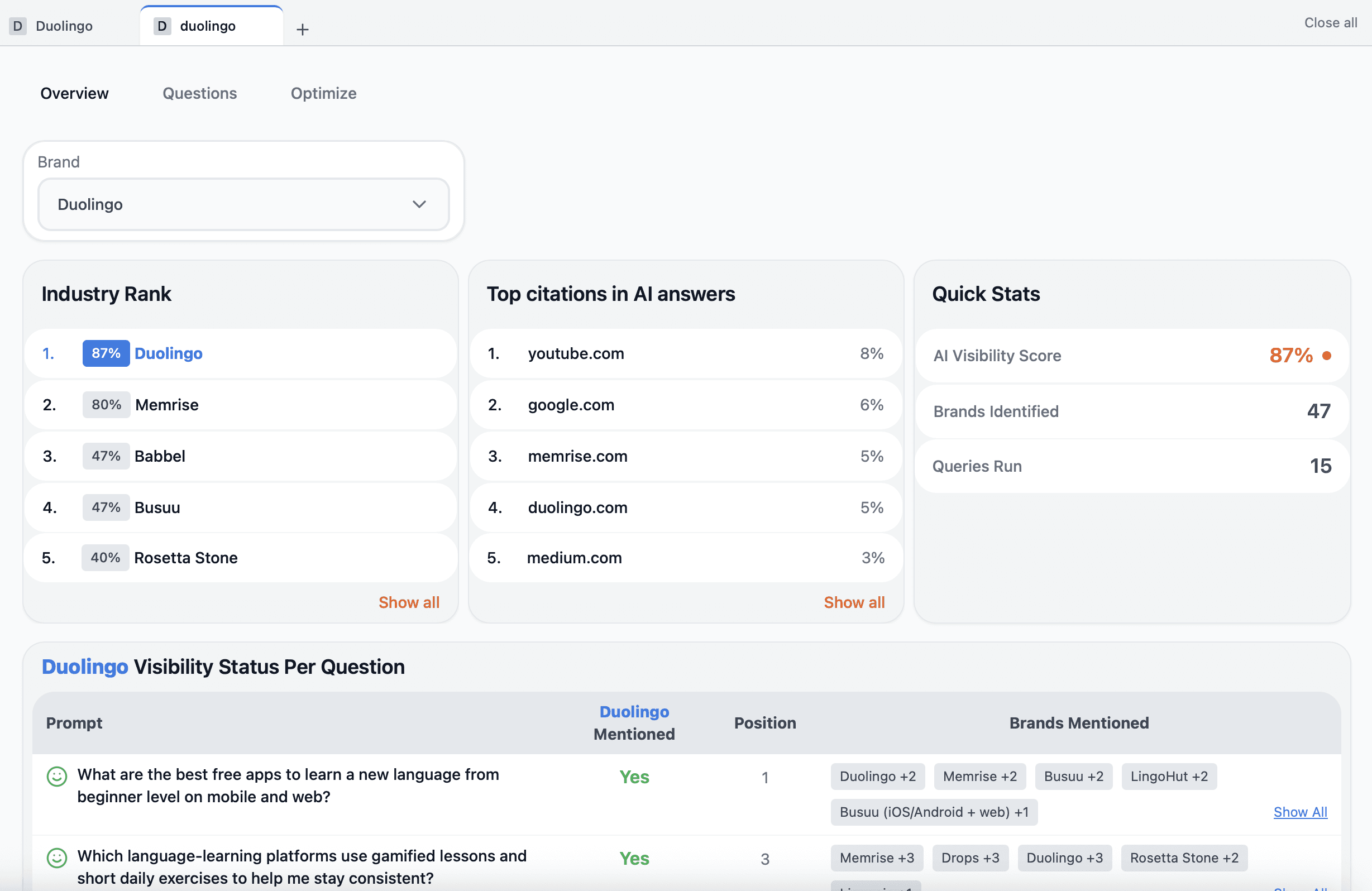Open a new tab with plus icon

coord(302,30)
